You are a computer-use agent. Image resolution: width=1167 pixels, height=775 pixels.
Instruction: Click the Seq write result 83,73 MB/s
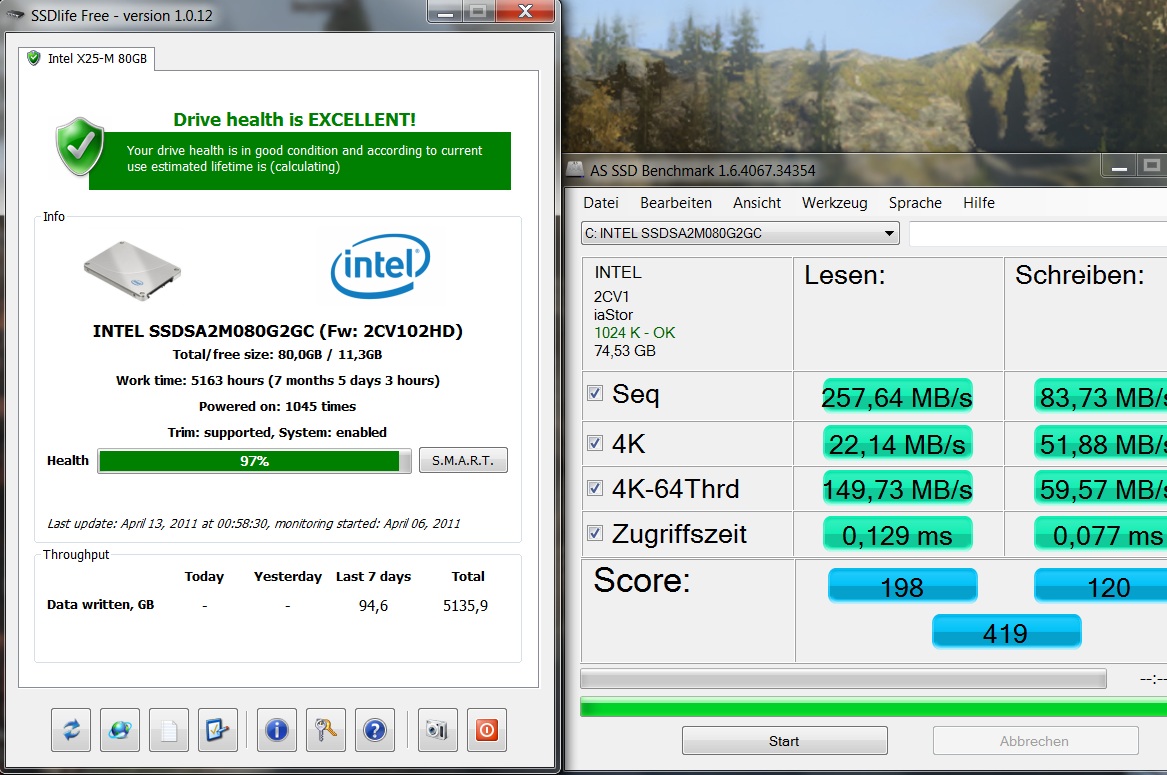[x=1102, y=397]
